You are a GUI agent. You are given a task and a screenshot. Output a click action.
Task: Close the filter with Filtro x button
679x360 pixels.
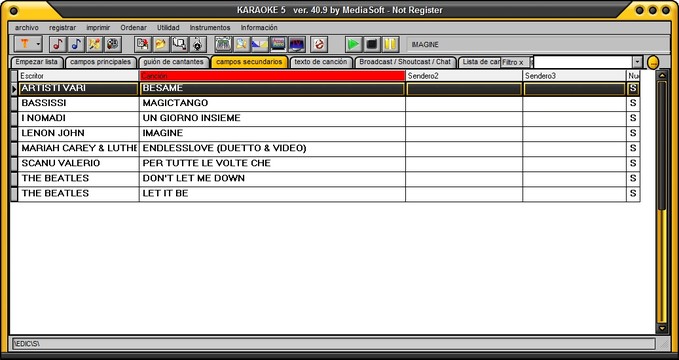pyautogui.click(x=514, y=62)
